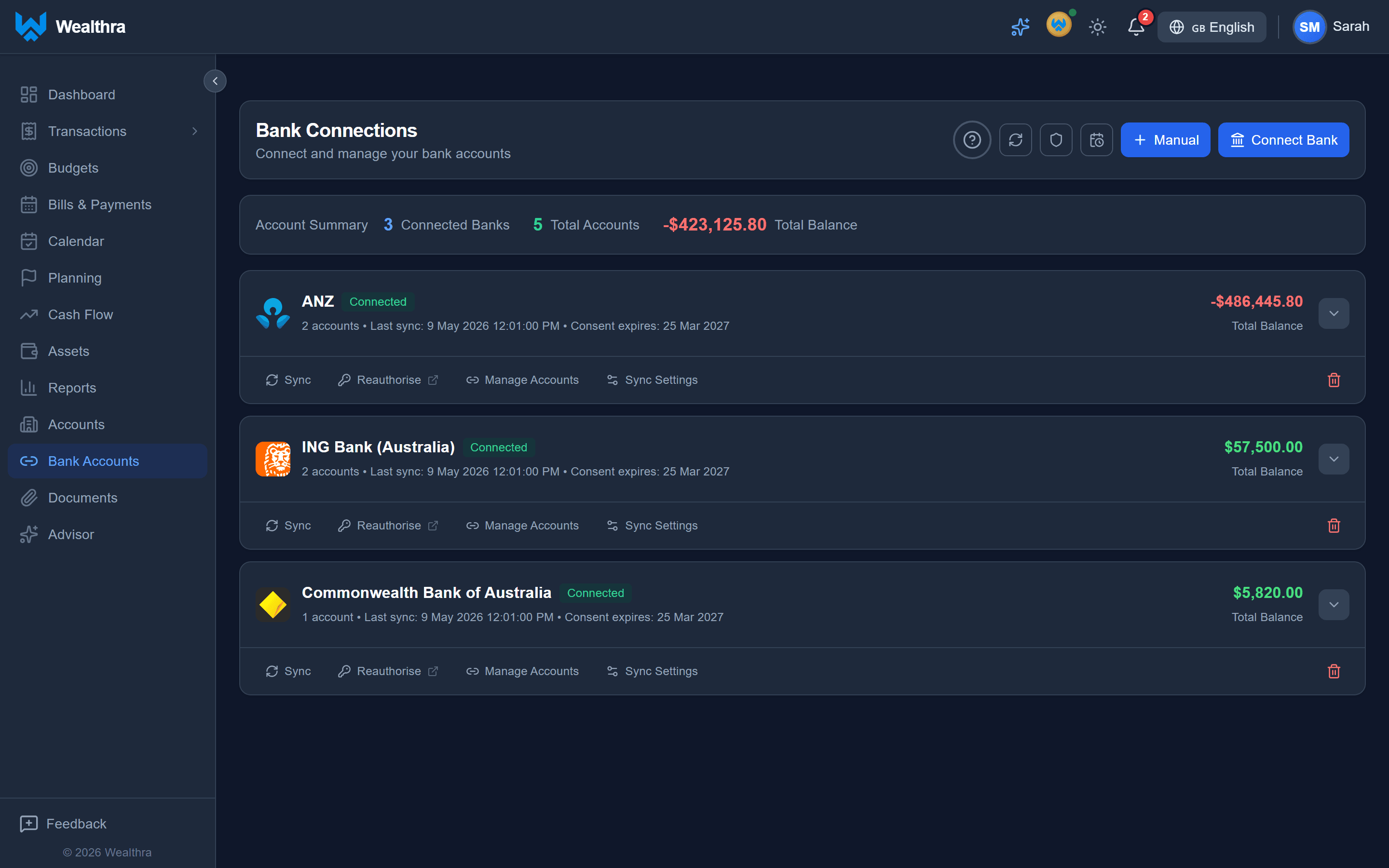The width and height of the screenshot is (1389, 868).
Task: Sync the ANZ connection
Action: coord(288,380)
